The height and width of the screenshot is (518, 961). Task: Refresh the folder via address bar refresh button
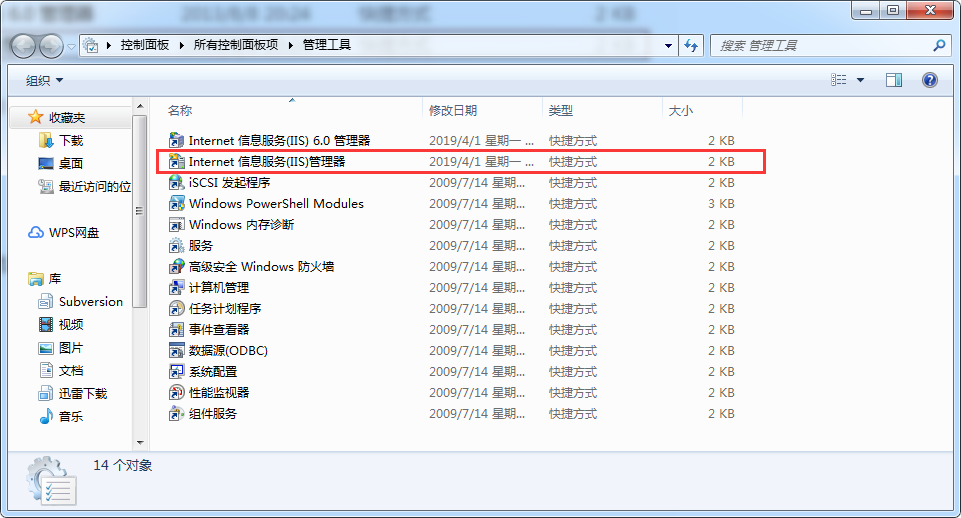click(x=691, y=45)
